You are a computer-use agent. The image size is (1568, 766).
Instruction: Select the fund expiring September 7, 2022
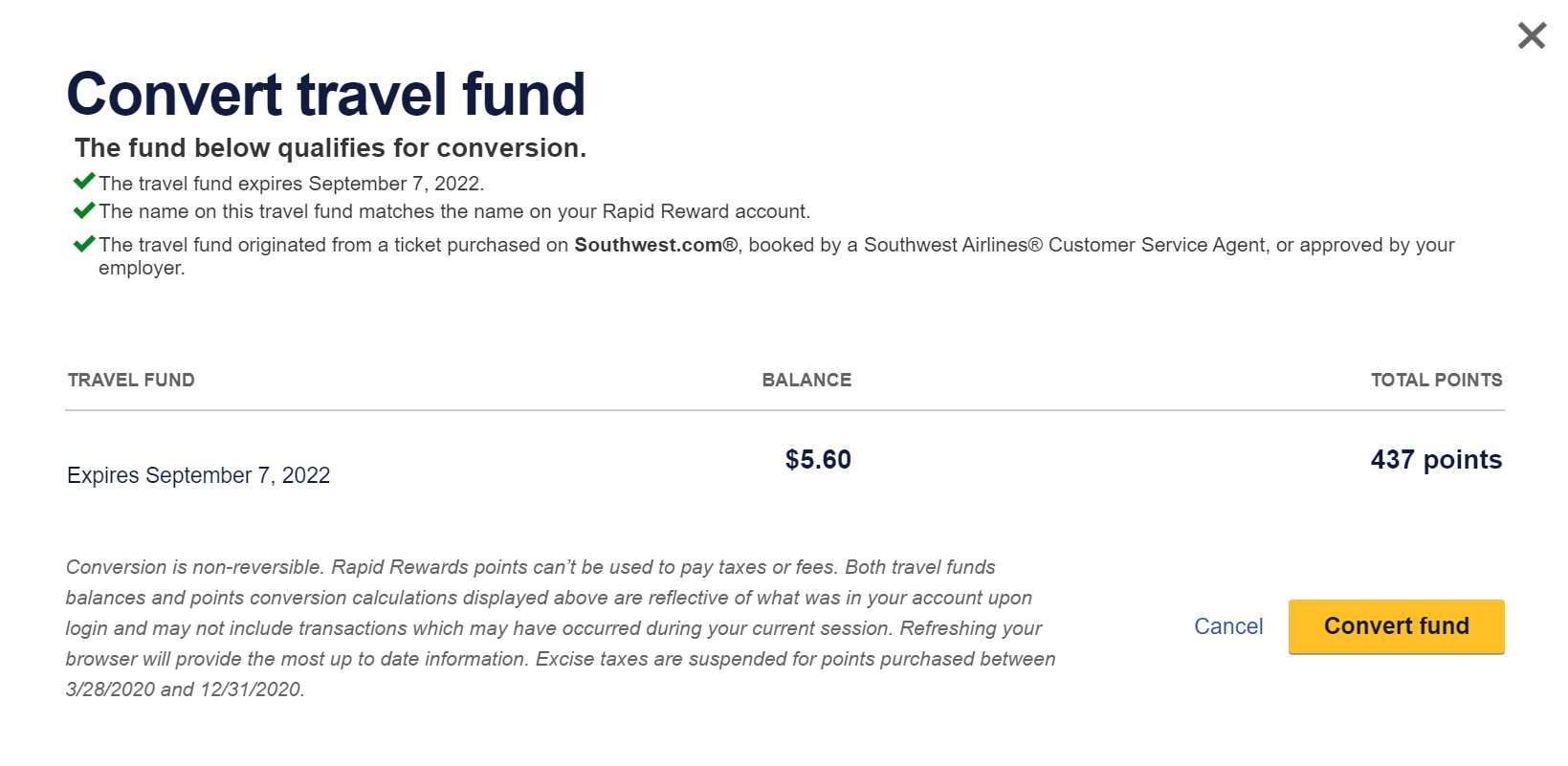(x=198, y=474)
